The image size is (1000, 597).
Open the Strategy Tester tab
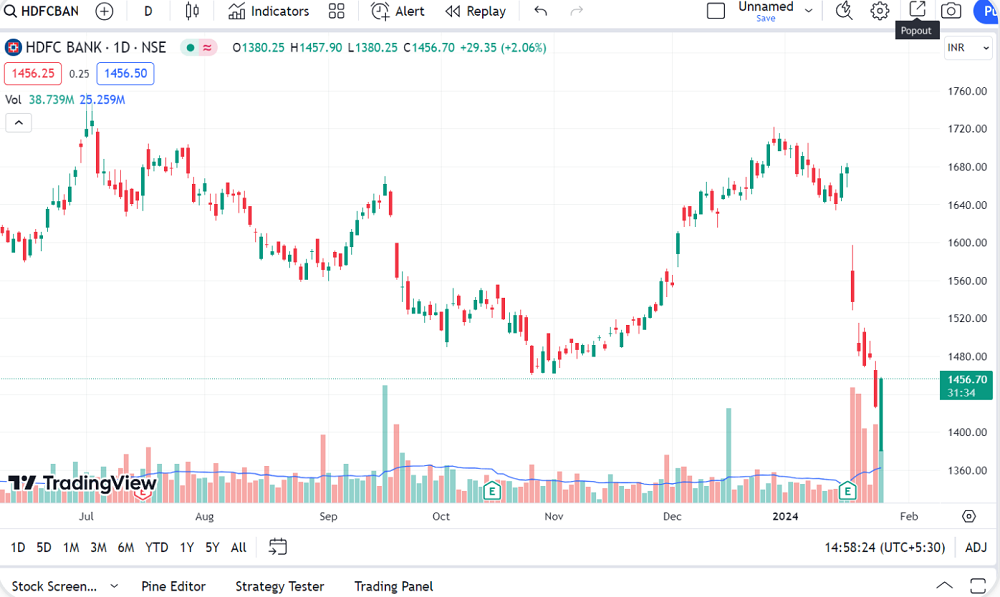pyautogui.click(x=279, y=586)
